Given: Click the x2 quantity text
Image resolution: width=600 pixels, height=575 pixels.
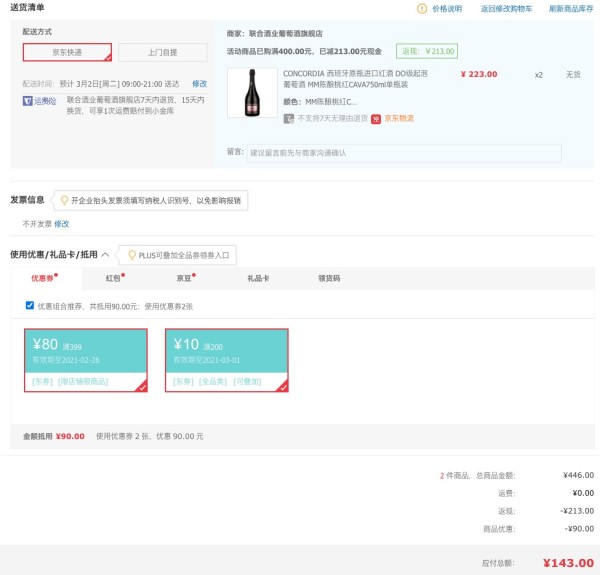Looking at the screenshot, I should coord(538,75).
